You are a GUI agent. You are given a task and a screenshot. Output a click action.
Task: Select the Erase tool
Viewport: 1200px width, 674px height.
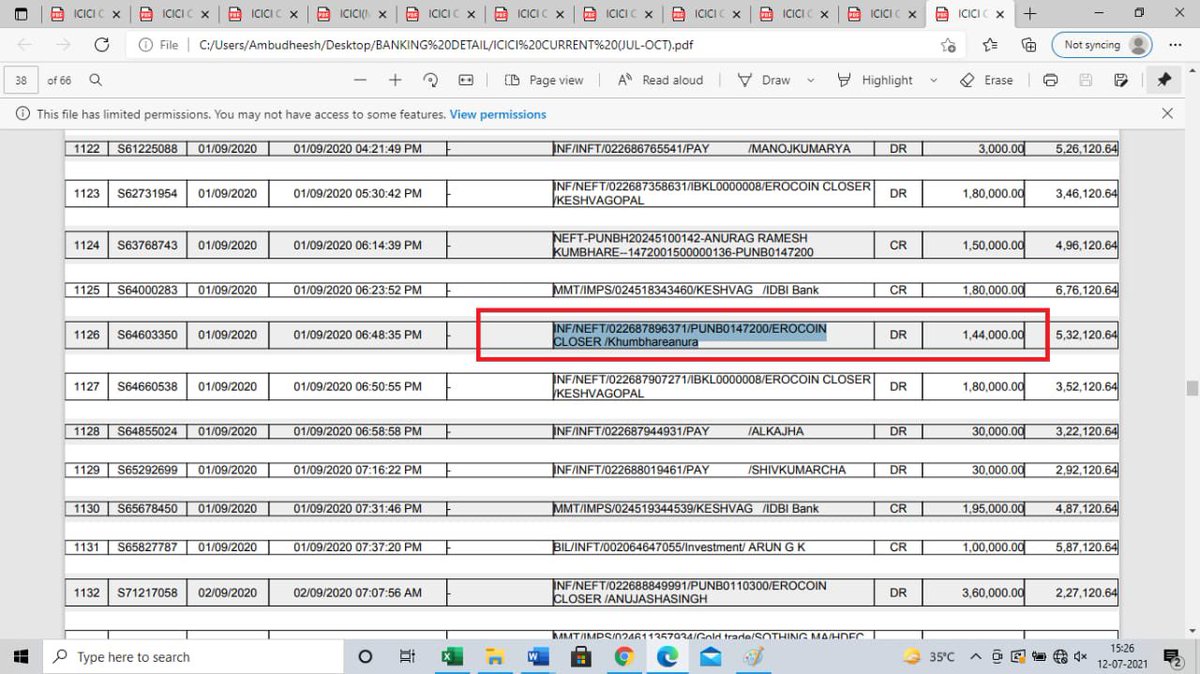[986, 80]
